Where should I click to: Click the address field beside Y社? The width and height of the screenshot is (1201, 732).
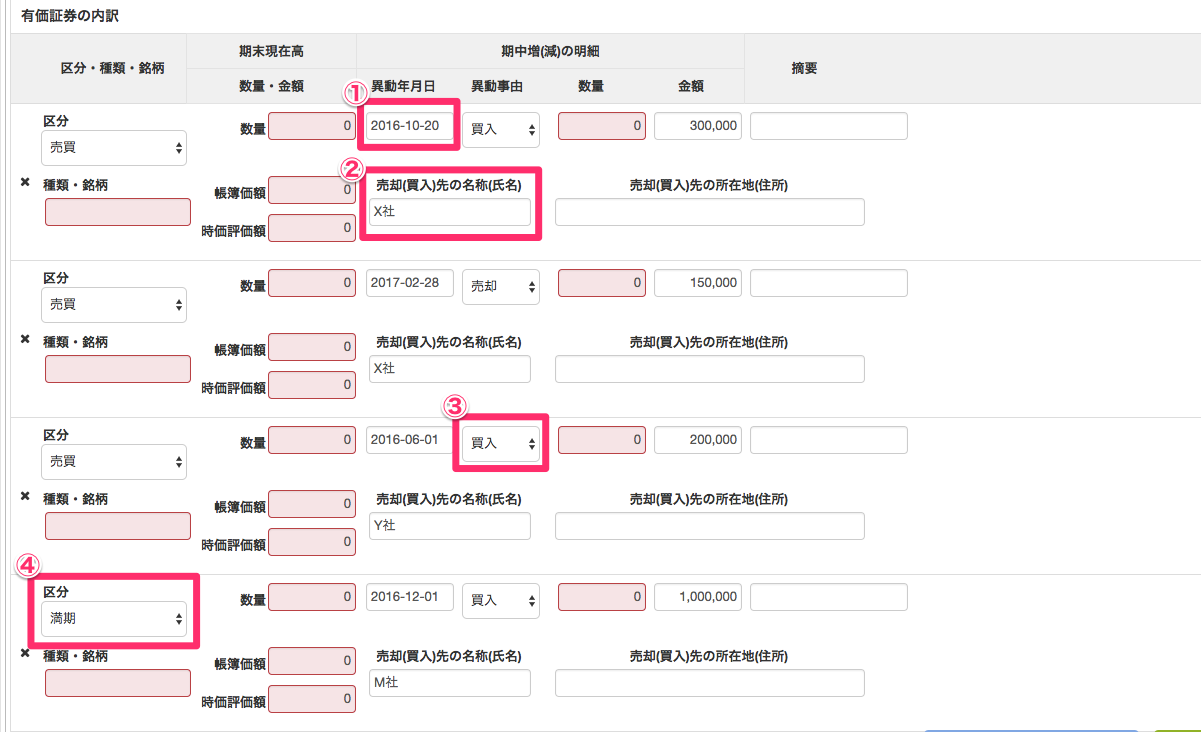pos(710,526)
